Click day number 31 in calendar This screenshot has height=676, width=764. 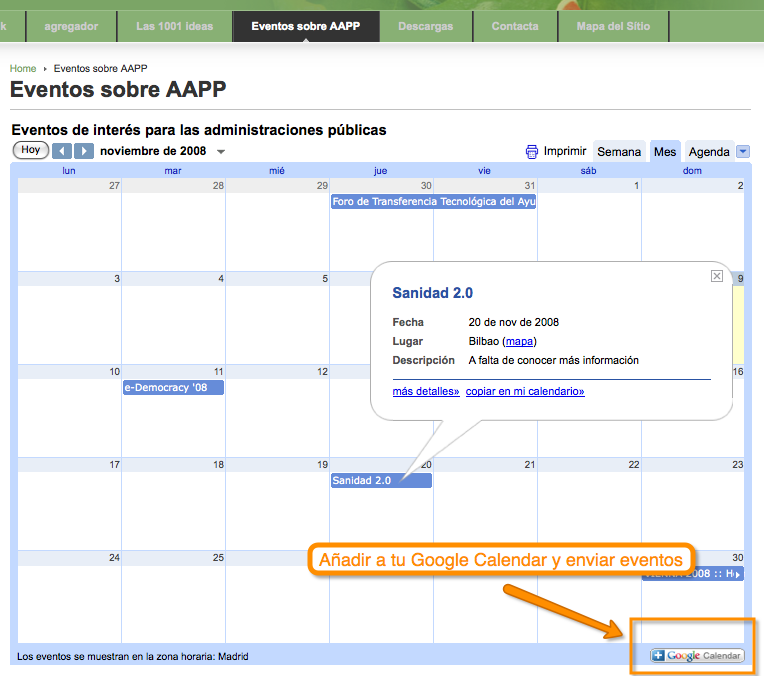(x=530, y=186)
